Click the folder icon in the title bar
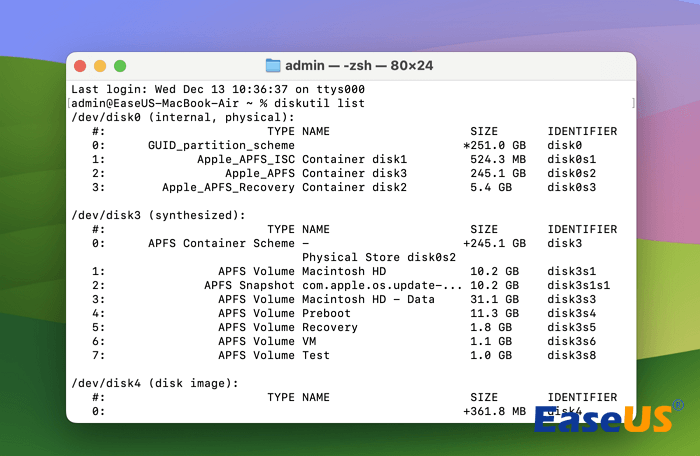 (273, 65)
